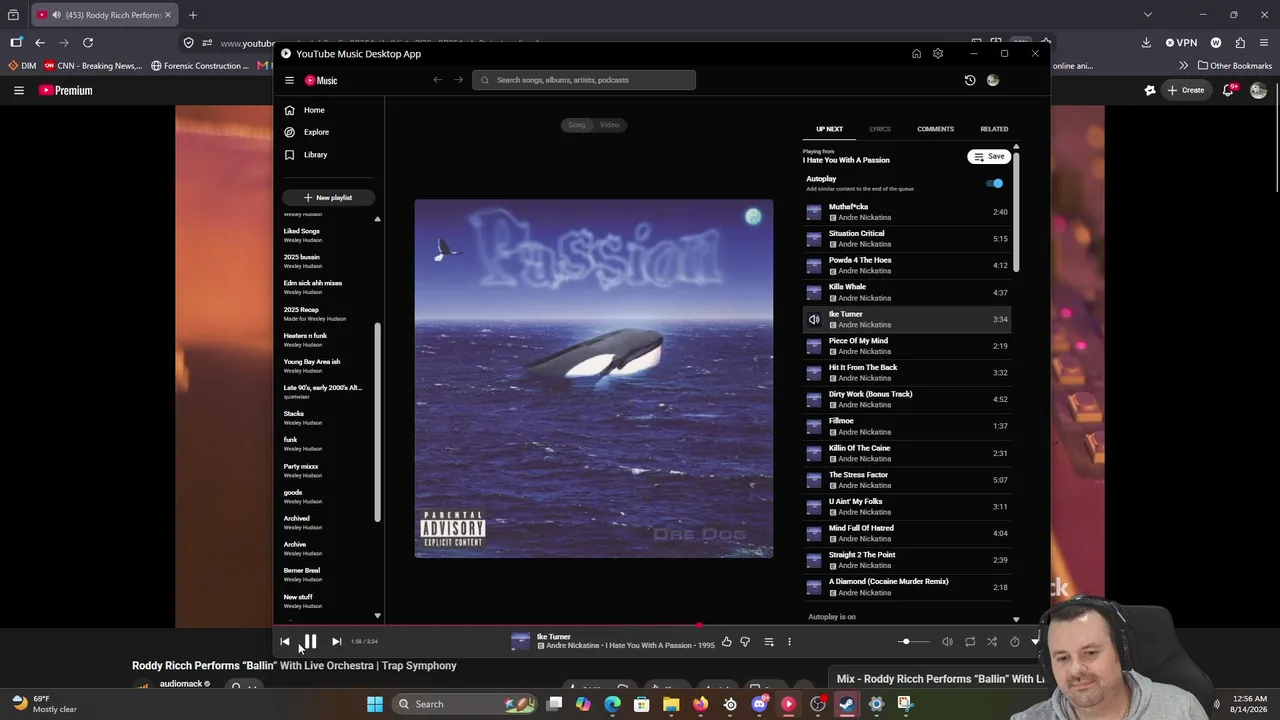Switch to the Song view
Image resolution: width=1280 pixels, height=720 pixels.
click(x=577, y=125)
